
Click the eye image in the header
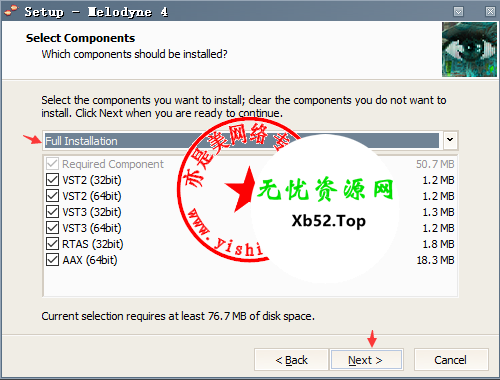pyautogui.click(x=469, y=49)
